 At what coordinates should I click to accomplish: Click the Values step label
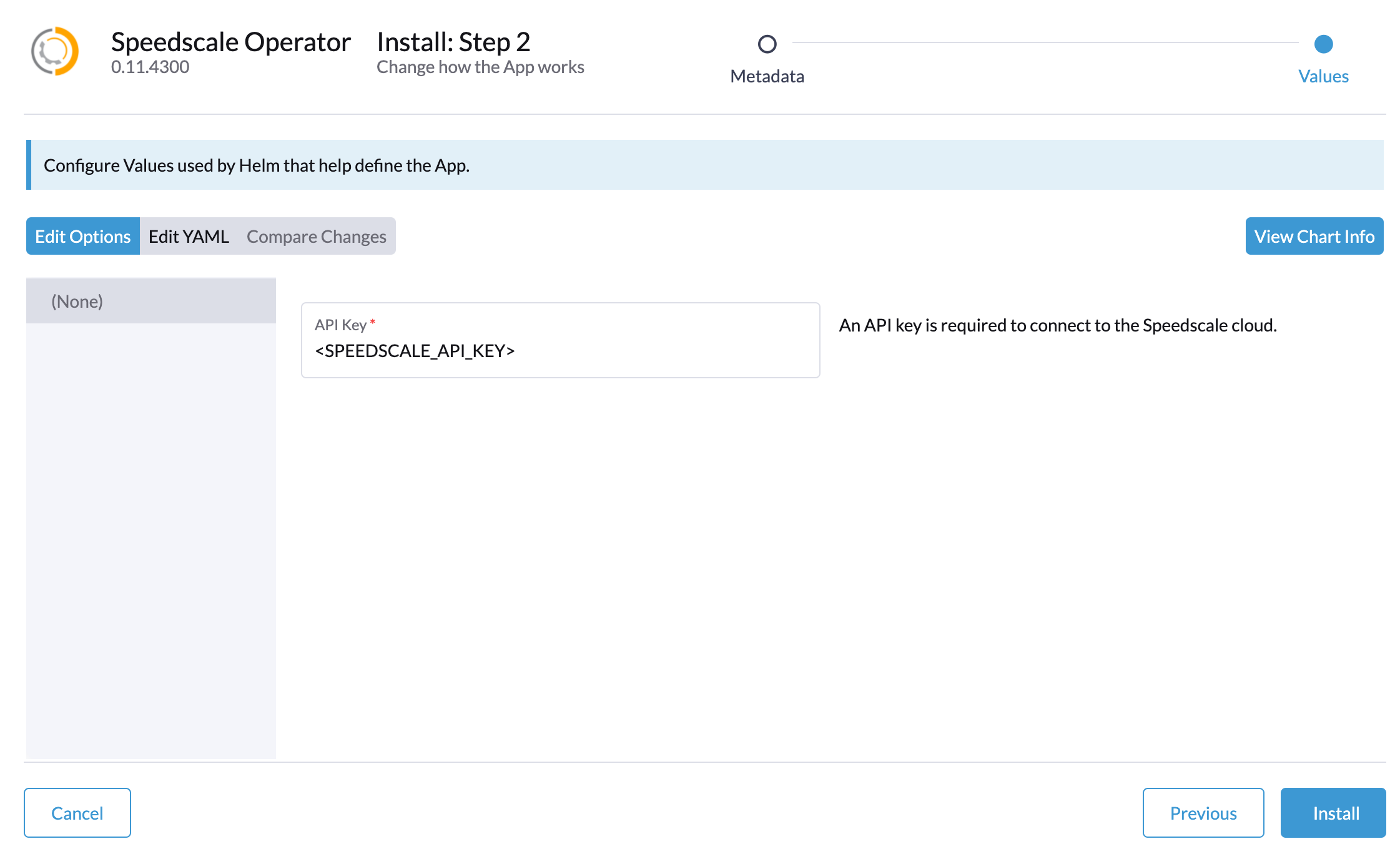(1323, 76)
